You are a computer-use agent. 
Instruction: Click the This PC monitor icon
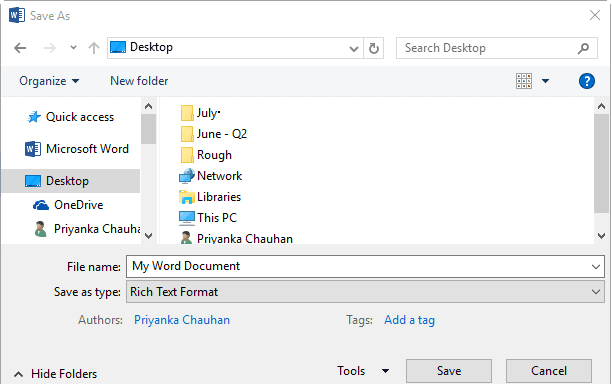[x=187, y=218]
